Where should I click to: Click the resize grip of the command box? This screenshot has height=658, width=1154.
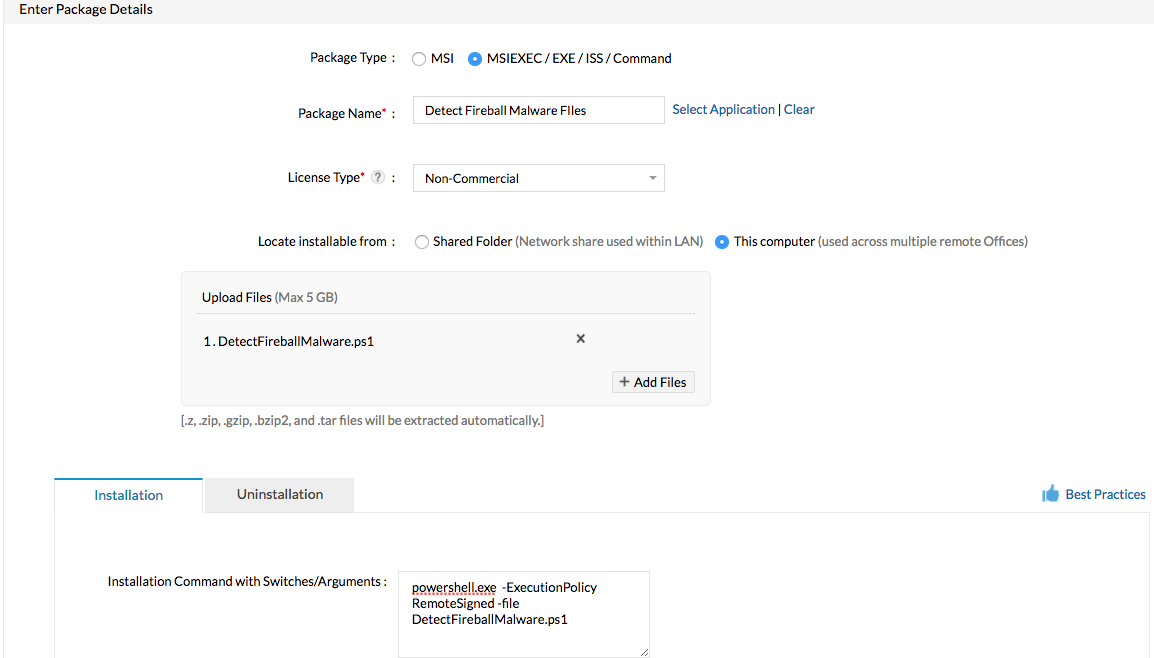click(643, 651)
